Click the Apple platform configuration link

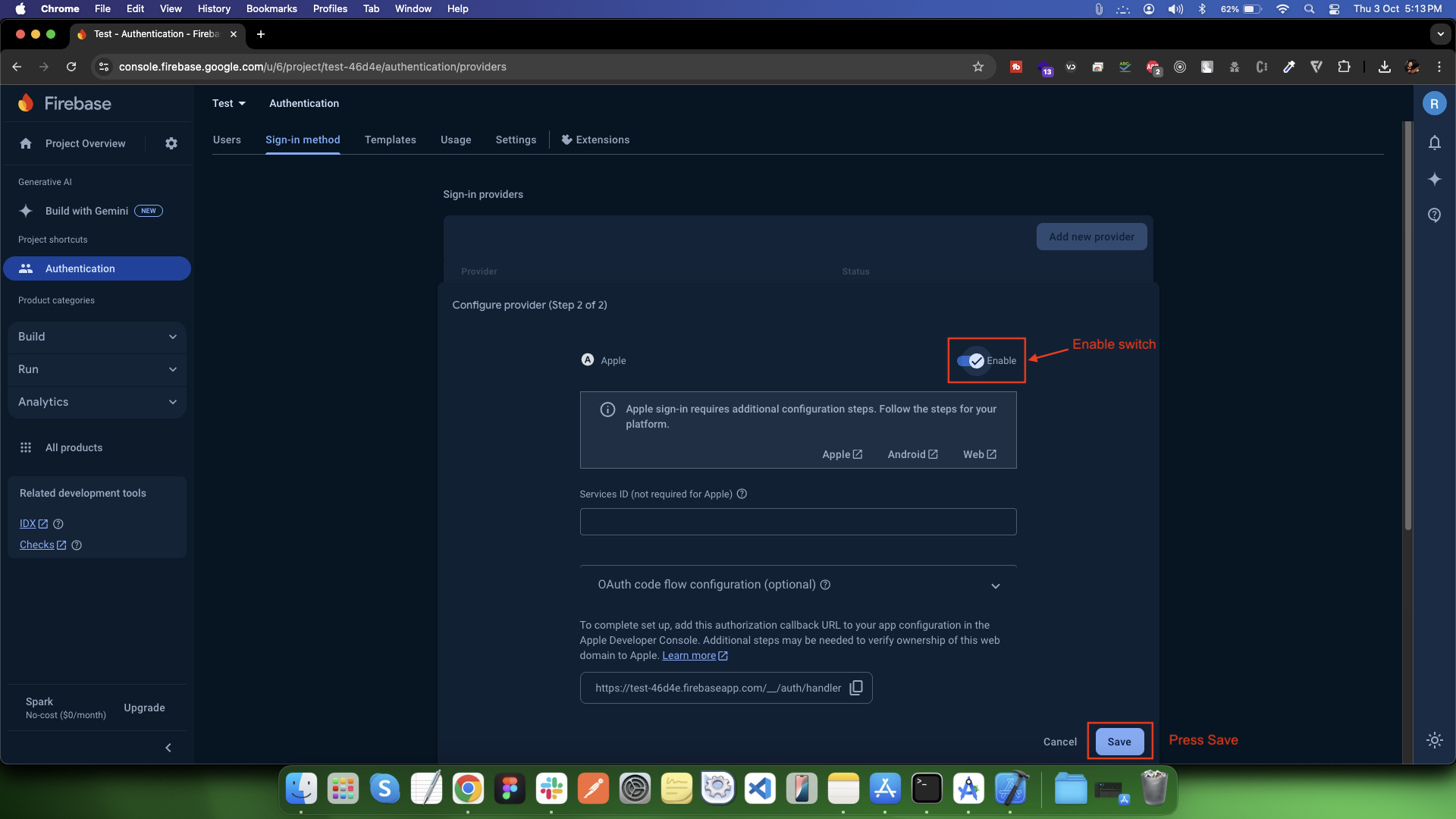click(841, 454)
